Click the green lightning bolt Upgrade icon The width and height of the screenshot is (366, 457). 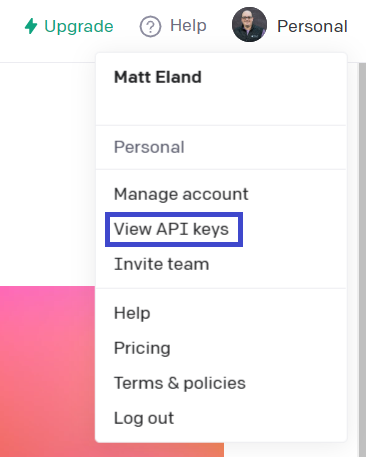click(31, 26)
